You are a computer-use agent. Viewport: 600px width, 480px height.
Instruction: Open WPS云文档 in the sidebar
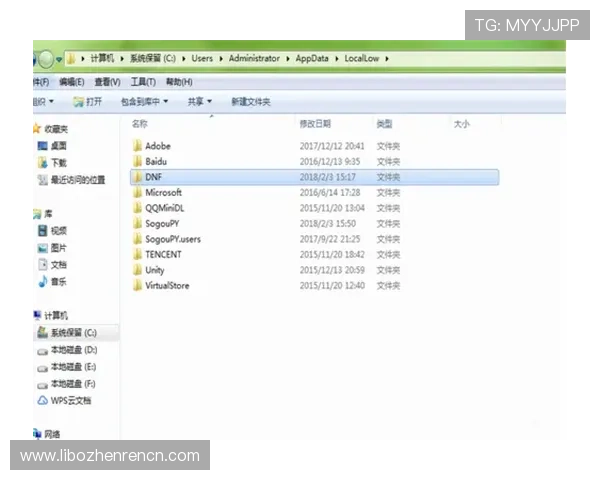tap(64, 401)
